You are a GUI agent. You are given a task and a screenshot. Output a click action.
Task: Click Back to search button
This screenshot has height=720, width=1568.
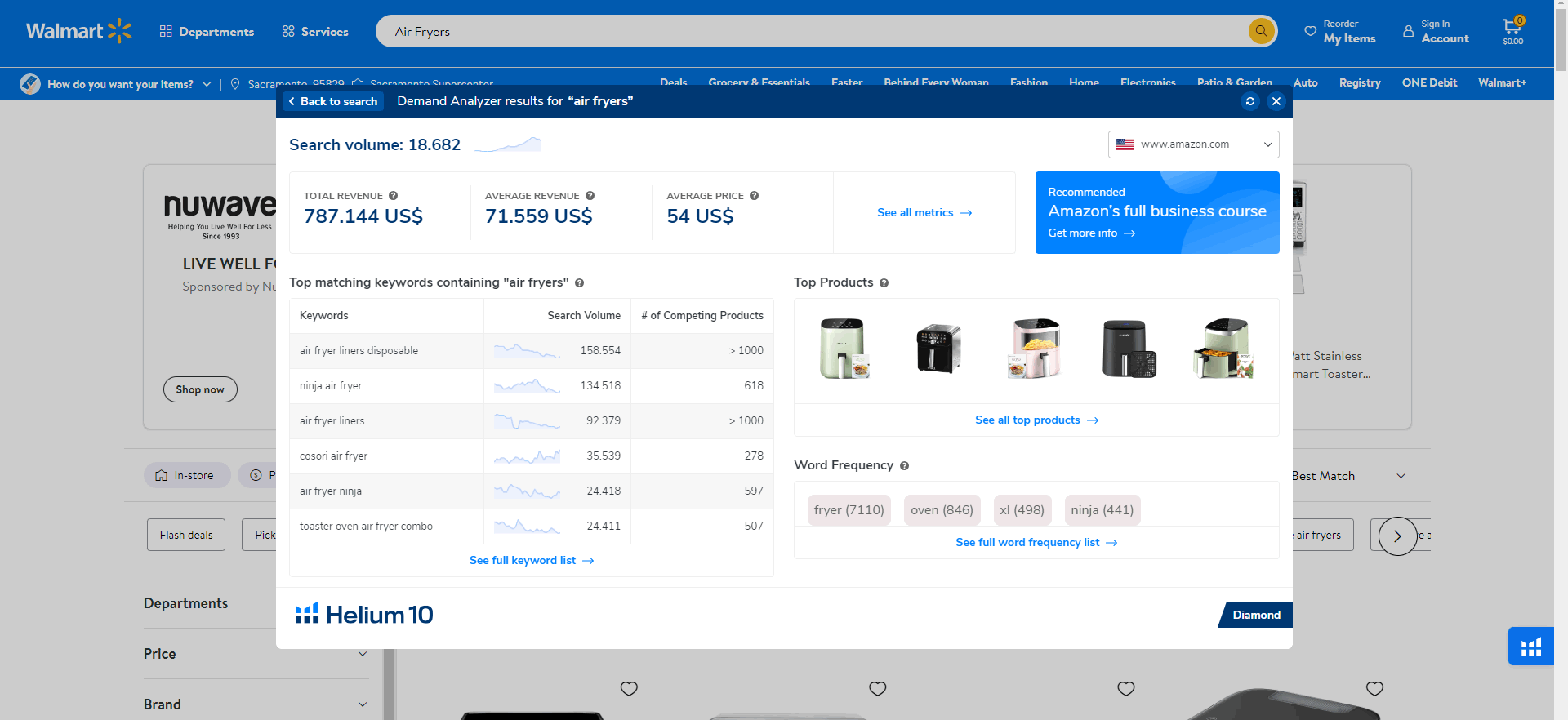click(x=333, y=101)
